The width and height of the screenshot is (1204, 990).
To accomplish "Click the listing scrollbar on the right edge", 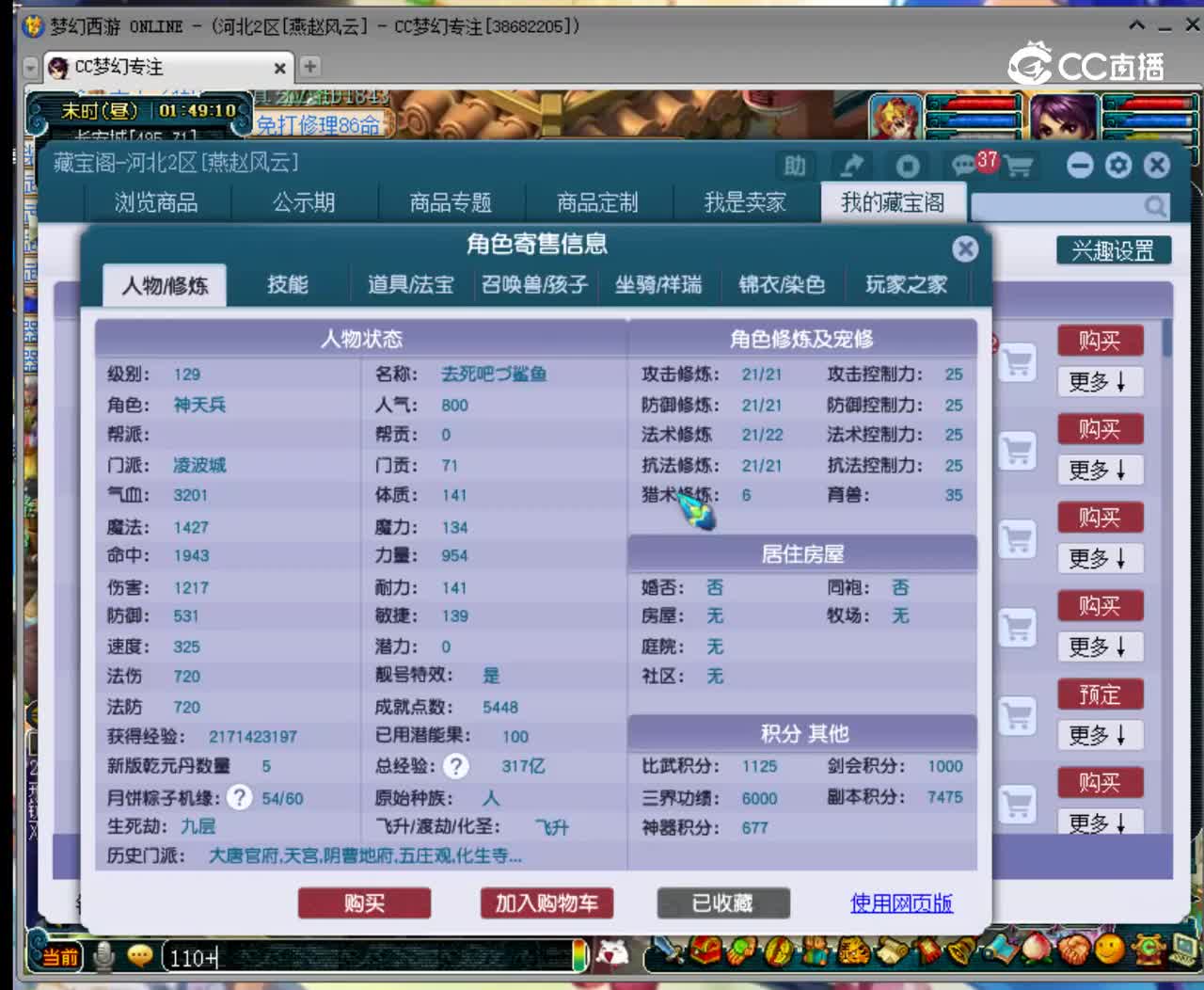I will 1167,339.
